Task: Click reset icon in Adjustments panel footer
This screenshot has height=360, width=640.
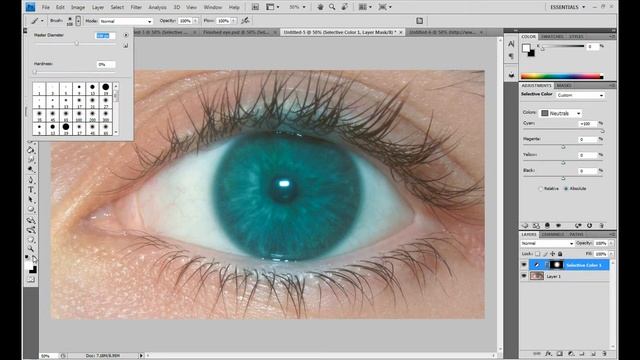Action: [x=589, y=225]
